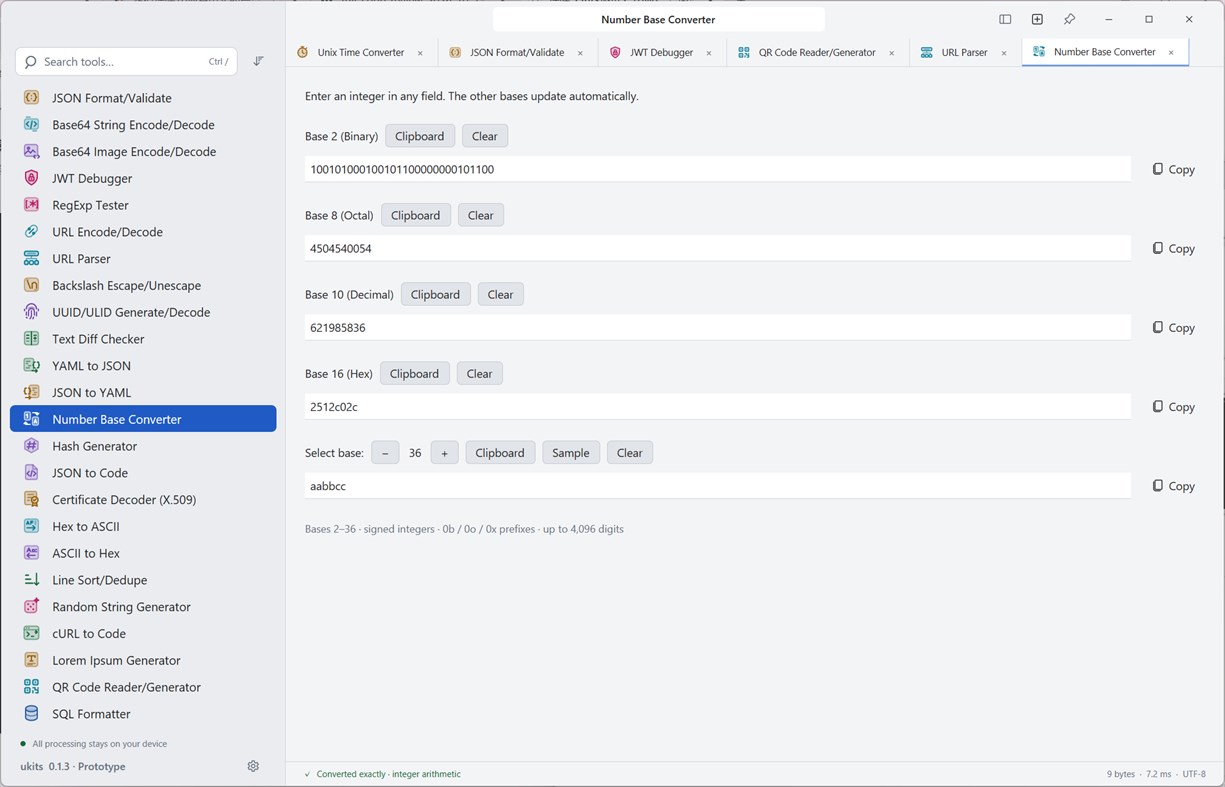Focus the Search tools input box
Image resolution: width=1225 pixels, height=787 pixels.
tap(127, 62)
